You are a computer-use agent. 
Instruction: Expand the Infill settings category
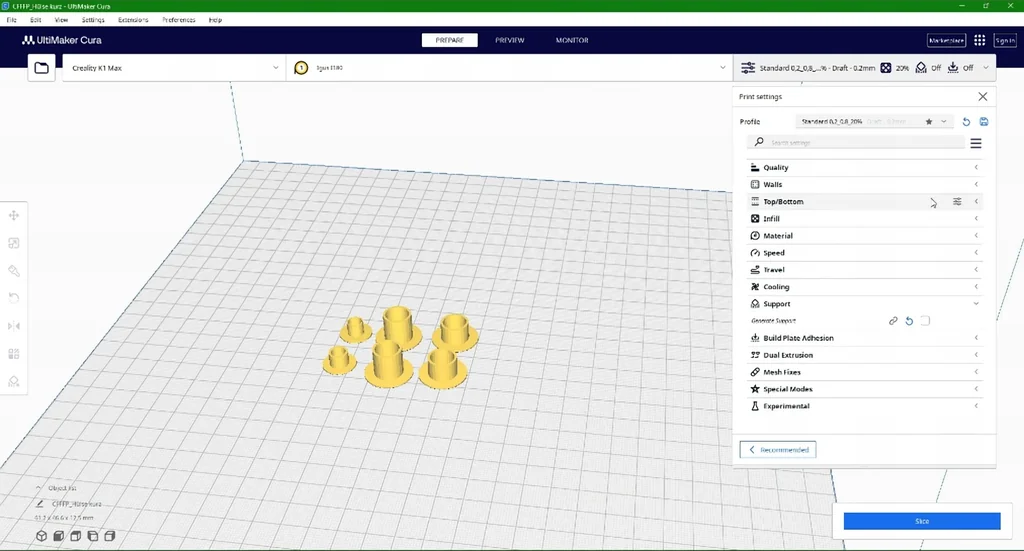click(864, 219)
